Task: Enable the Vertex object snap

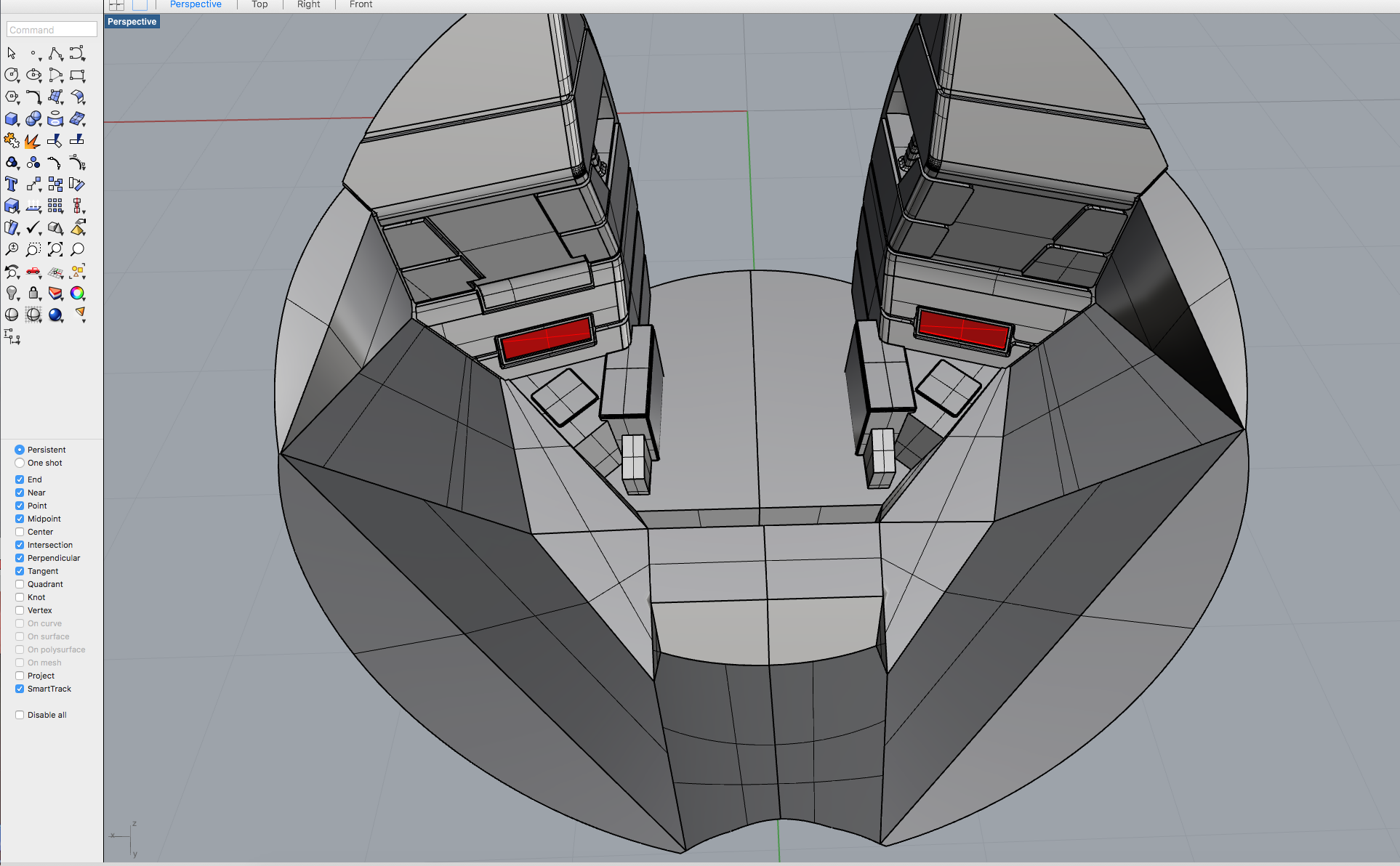Action: (20, 610)
